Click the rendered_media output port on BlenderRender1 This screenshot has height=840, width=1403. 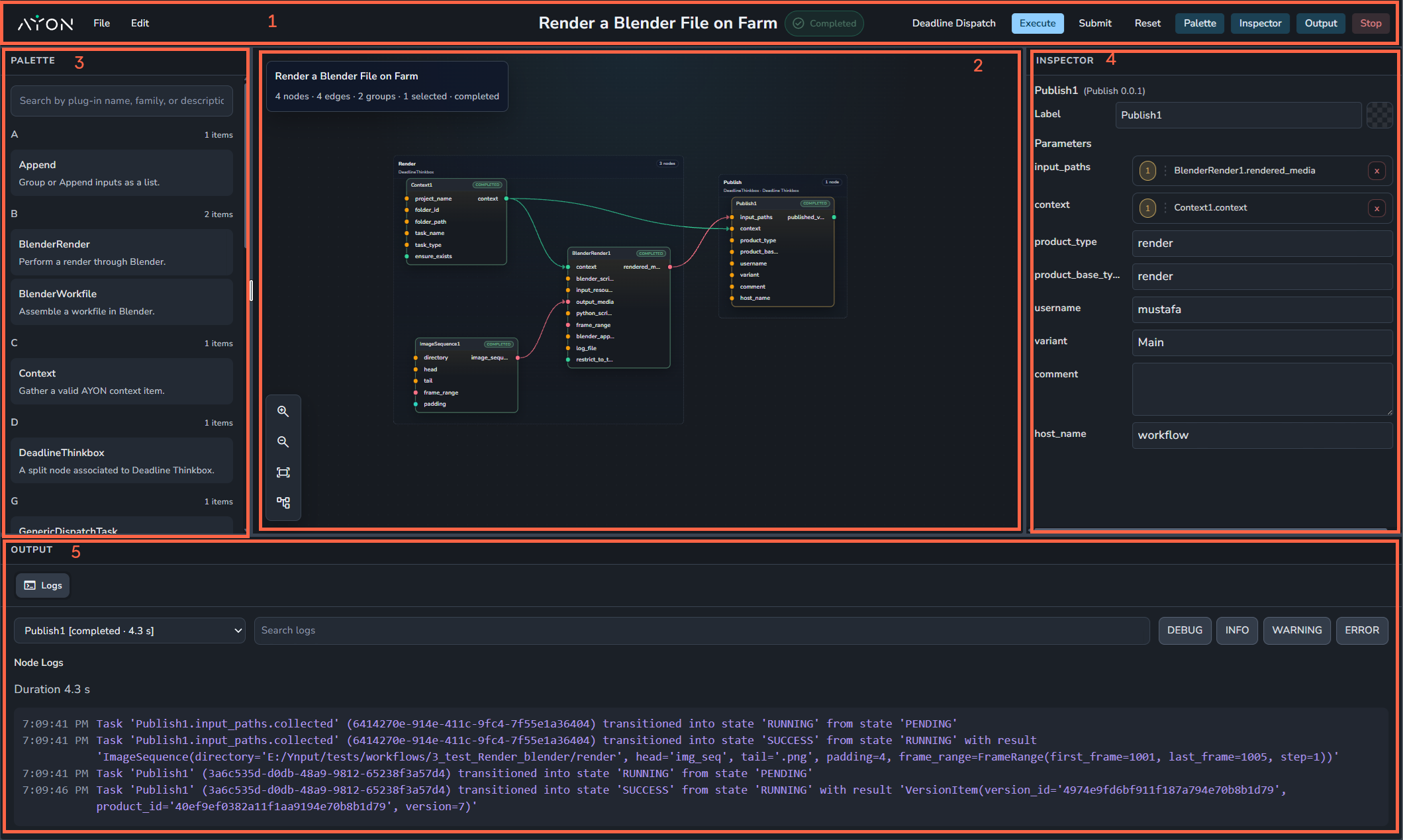click(670, 267)
